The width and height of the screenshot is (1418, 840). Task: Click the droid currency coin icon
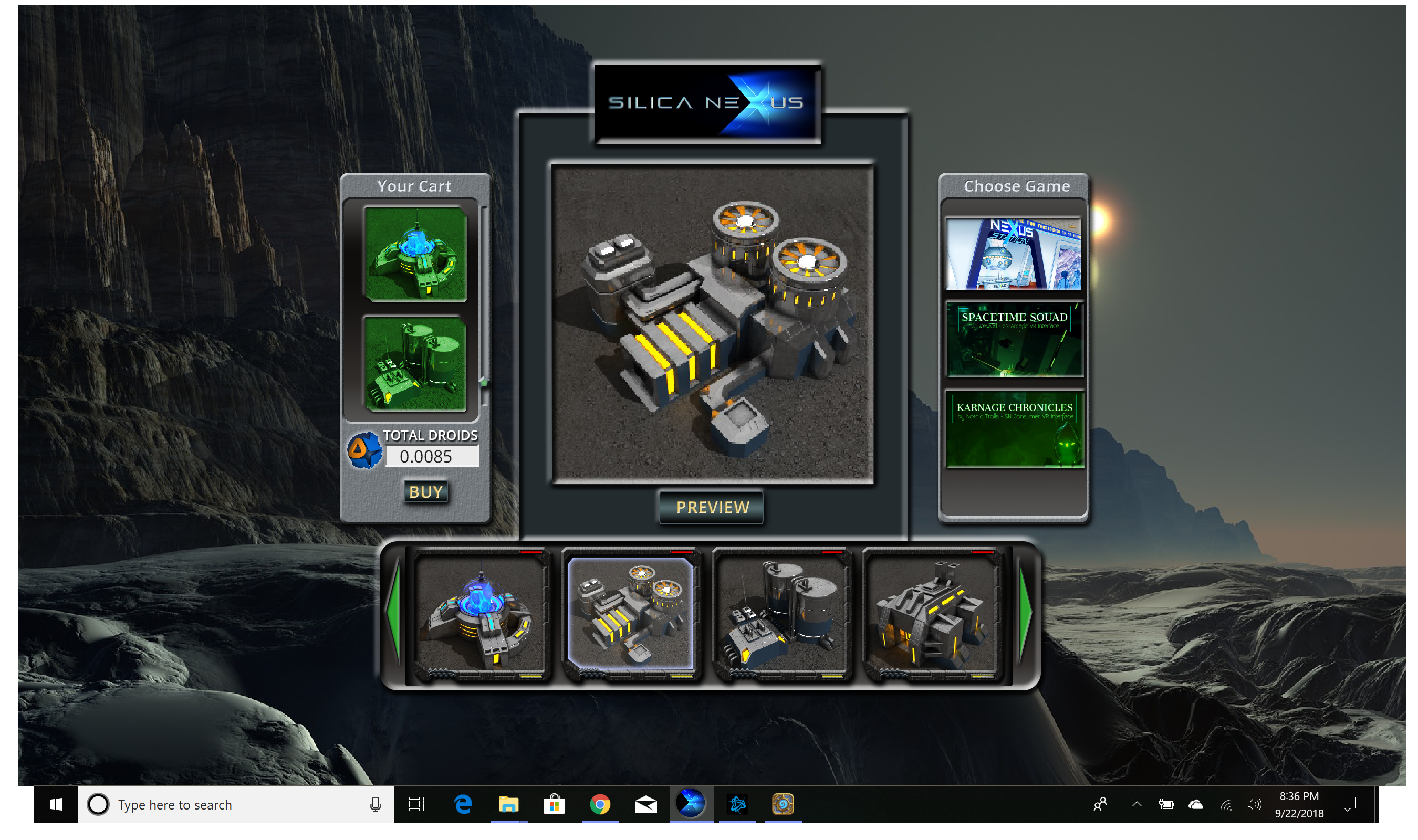(x=364, y=450)
